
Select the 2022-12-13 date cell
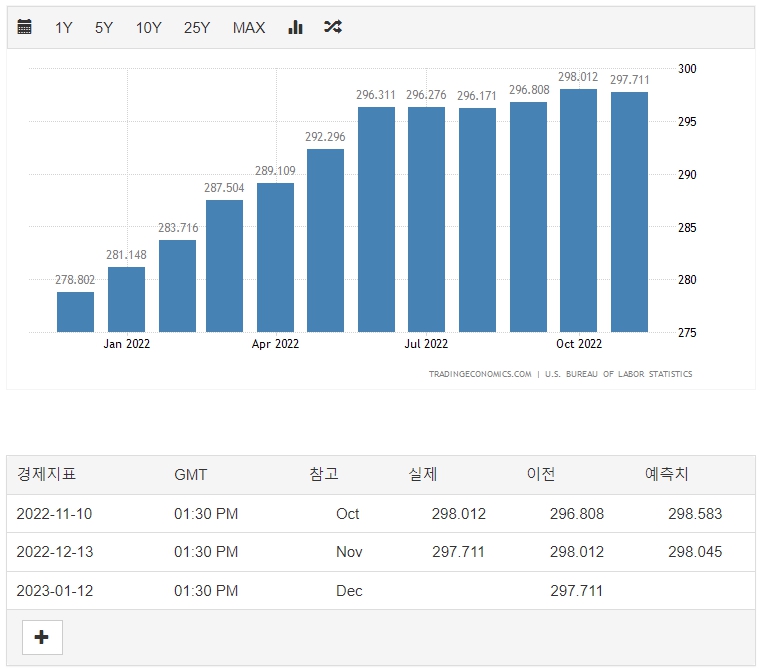point(55,552)
